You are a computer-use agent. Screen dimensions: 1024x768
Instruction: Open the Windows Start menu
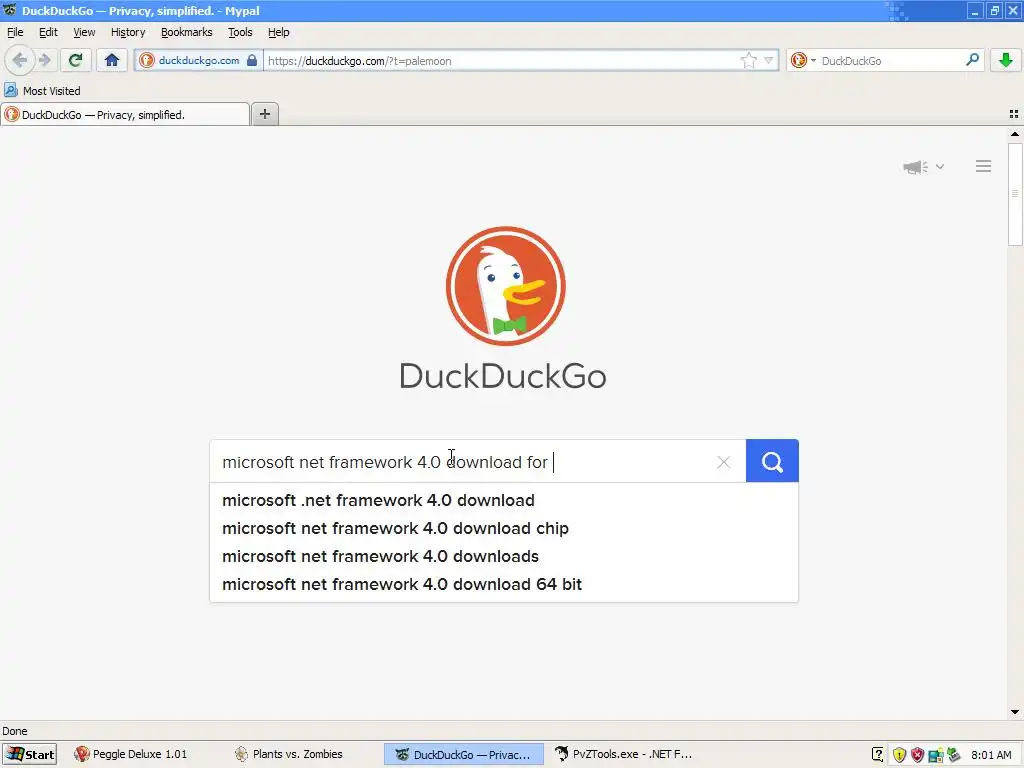(x=29, y=754)
